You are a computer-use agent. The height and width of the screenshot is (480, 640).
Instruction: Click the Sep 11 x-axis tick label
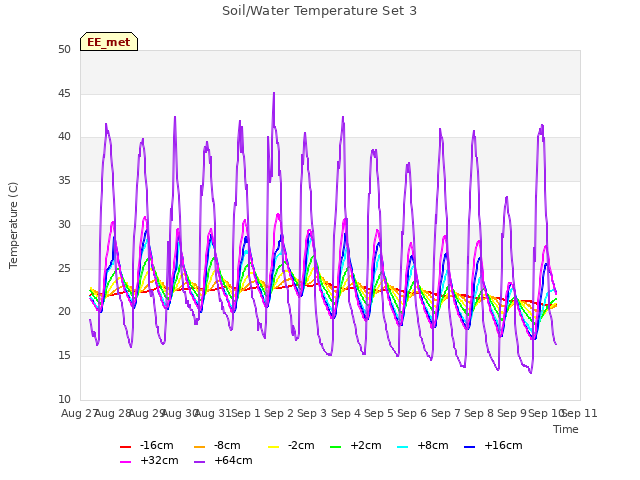pos(580,413)
